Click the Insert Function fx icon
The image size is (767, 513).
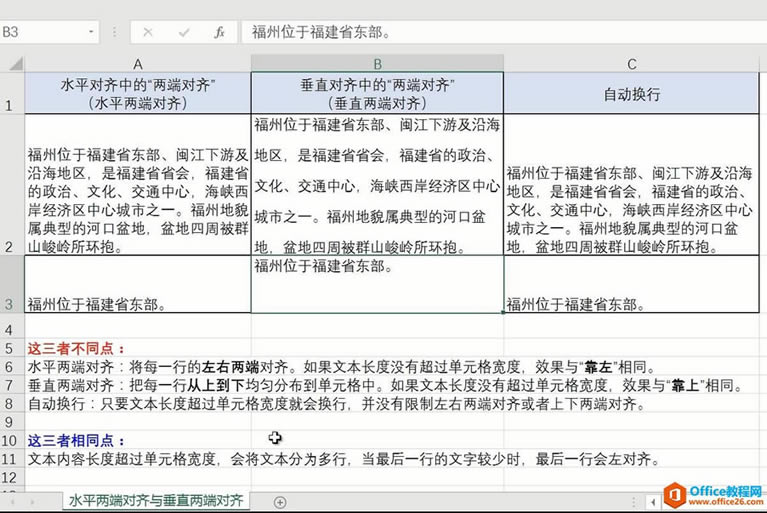pos(220,32)
